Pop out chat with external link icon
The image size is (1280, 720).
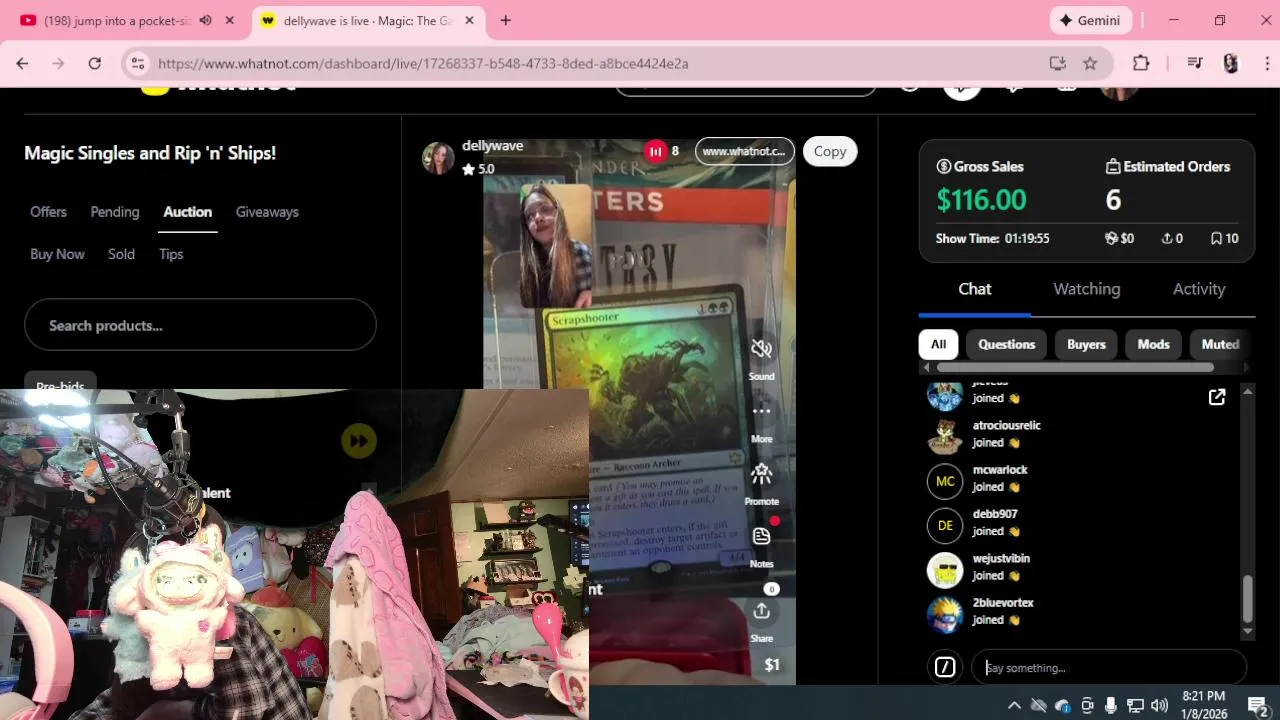click(1217, 397)
